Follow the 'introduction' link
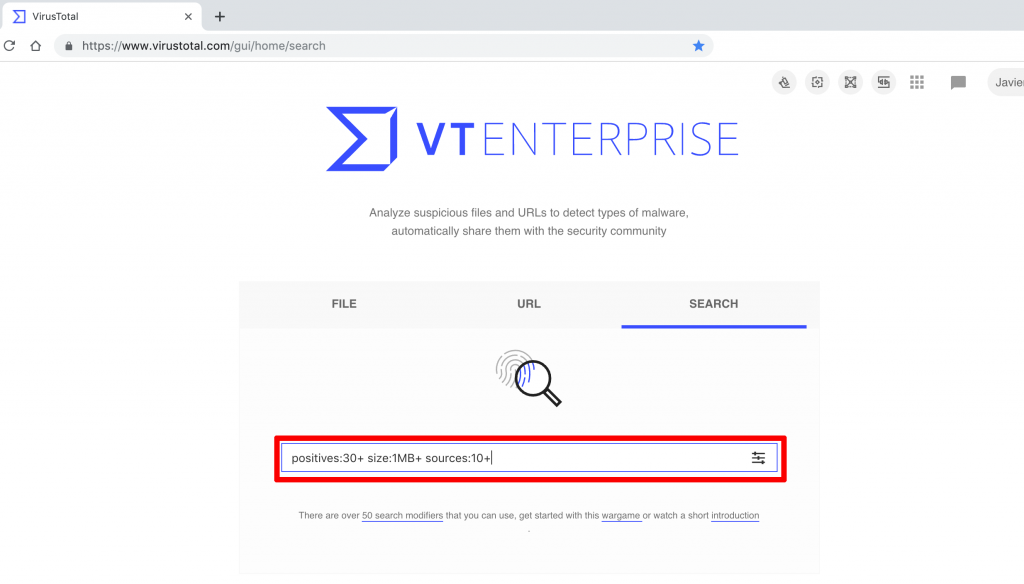Viewport: 1024px width, 584px height. pyautogui.click(x=735, y=515)
